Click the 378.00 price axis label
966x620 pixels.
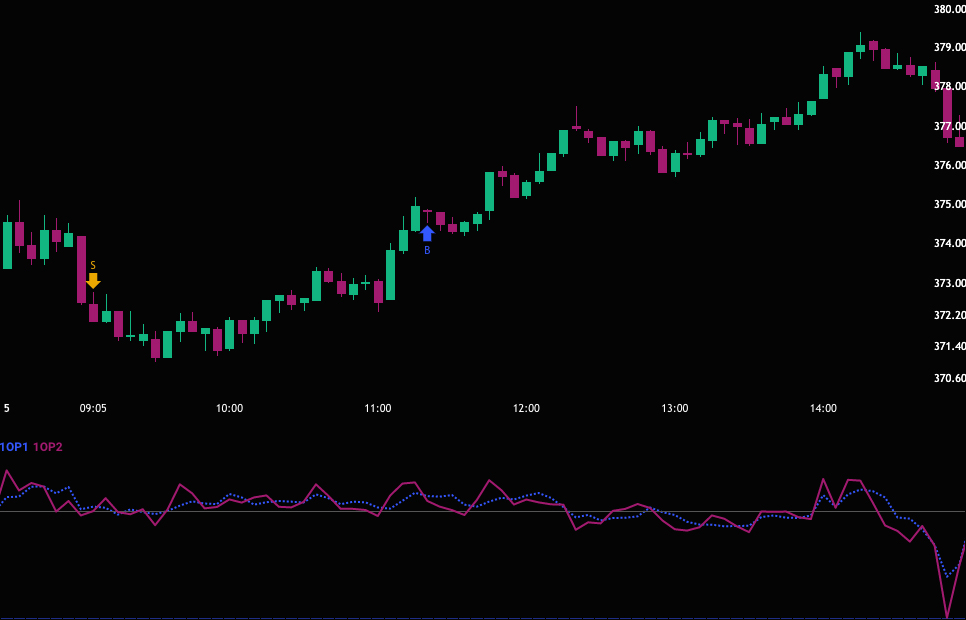[950, 86]
